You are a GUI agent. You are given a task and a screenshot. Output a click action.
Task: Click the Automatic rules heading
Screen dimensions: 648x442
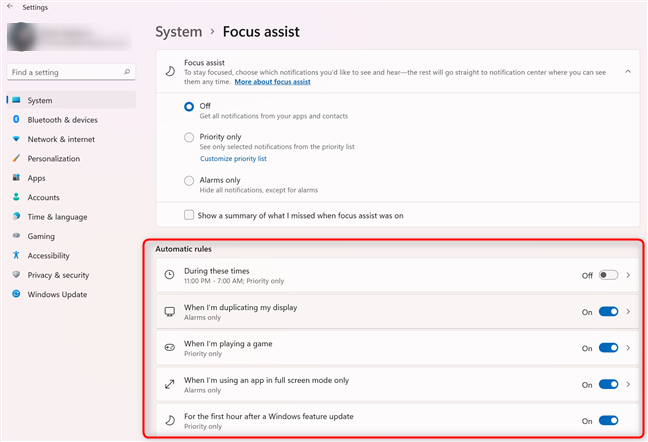(183, 249)
